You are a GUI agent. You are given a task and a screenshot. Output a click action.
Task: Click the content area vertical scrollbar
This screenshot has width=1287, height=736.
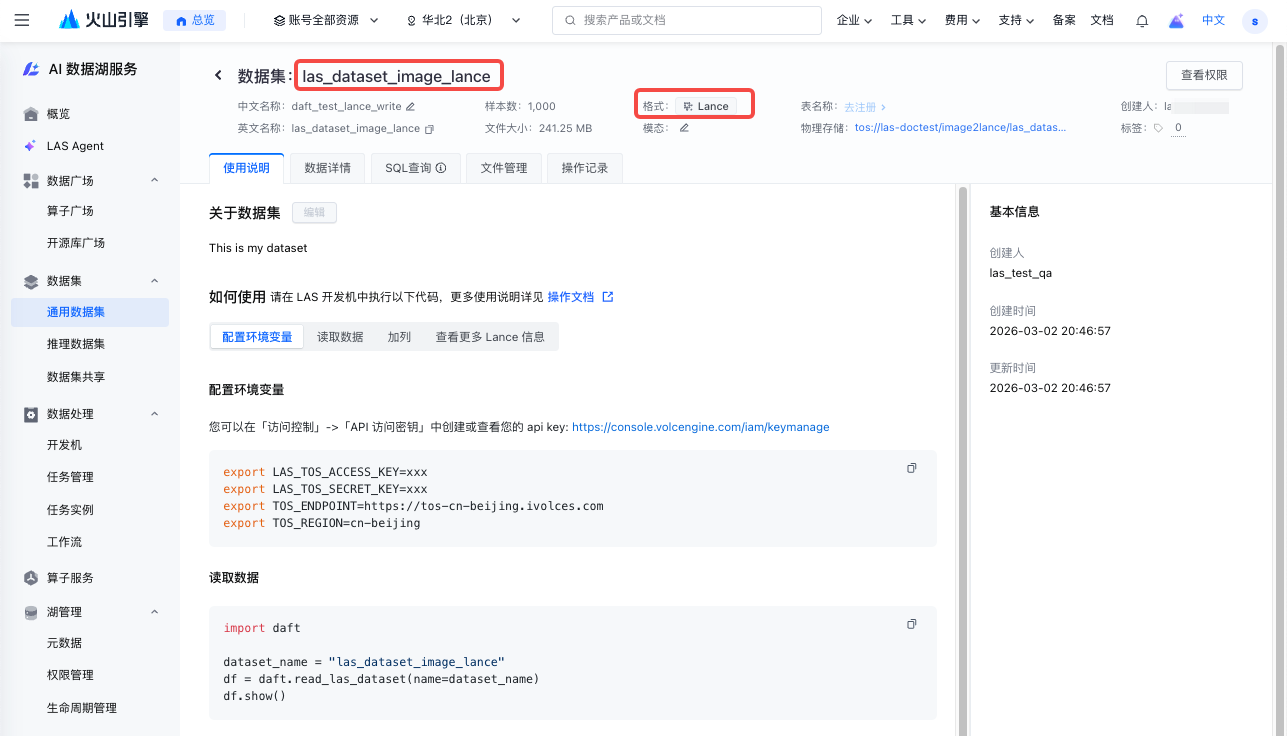[x=962, y=460]
